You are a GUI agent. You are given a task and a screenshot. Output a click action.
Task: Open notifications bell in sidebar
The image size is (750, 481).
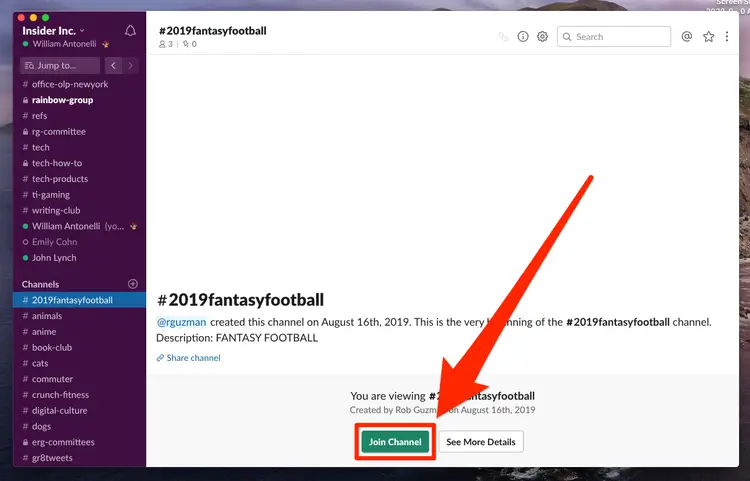click(130, 31)
